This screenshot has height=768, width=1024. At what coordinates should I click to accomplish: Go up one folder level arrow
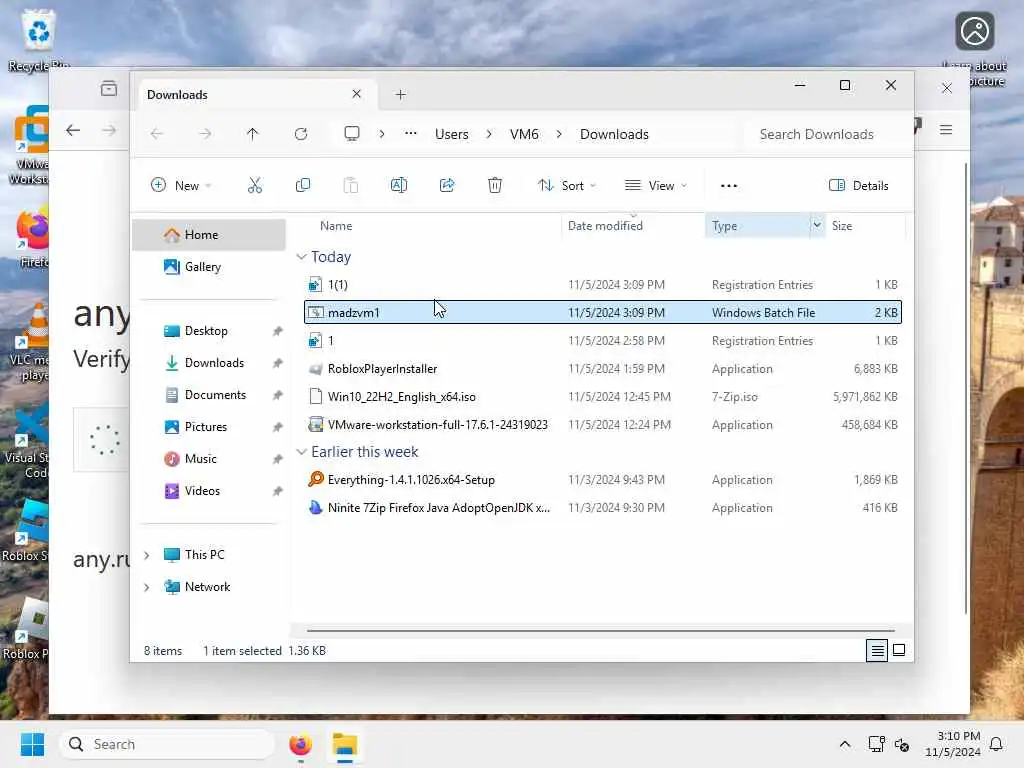[253, 134]
